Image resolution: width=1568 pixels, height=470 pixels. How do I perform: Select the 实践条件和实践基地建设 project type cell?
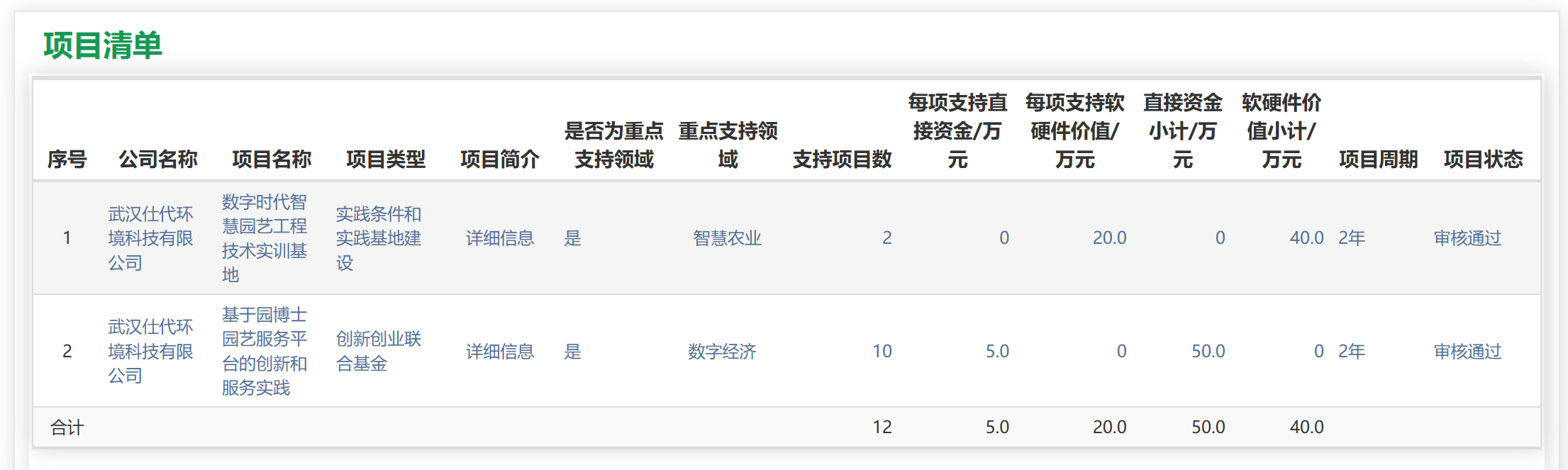click(378, 238)
